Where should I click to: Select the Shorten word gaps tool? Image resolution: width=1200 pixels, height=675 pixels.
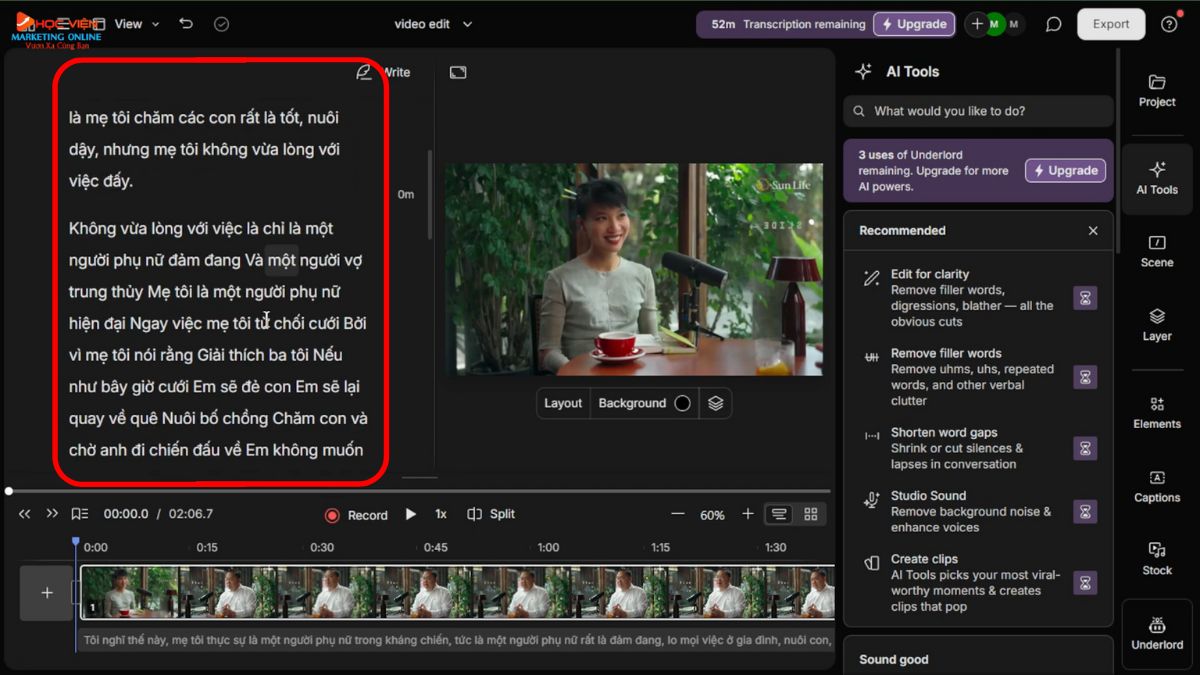[x=978, y=448]
